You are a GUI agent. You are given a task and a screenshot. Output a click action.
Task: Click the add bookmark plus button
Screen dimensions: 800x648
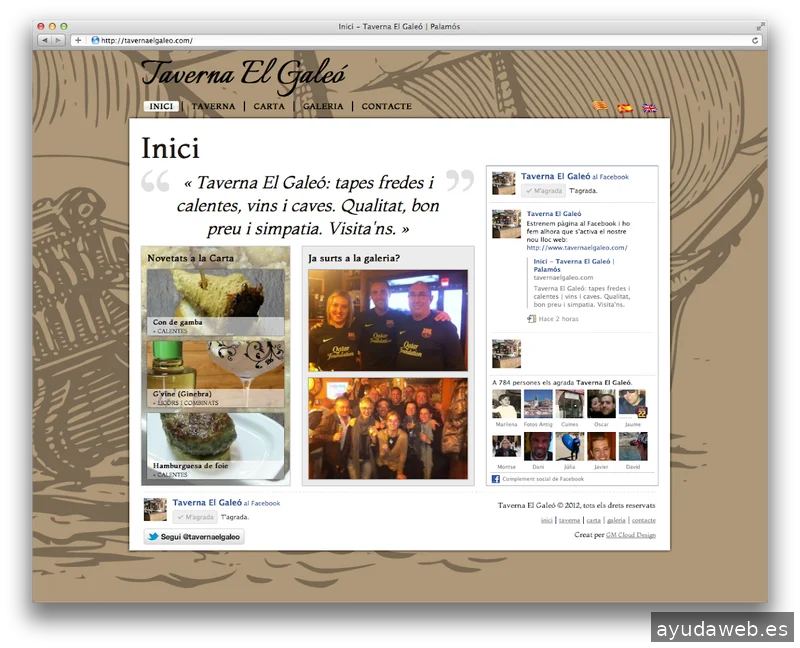(78, 40)
